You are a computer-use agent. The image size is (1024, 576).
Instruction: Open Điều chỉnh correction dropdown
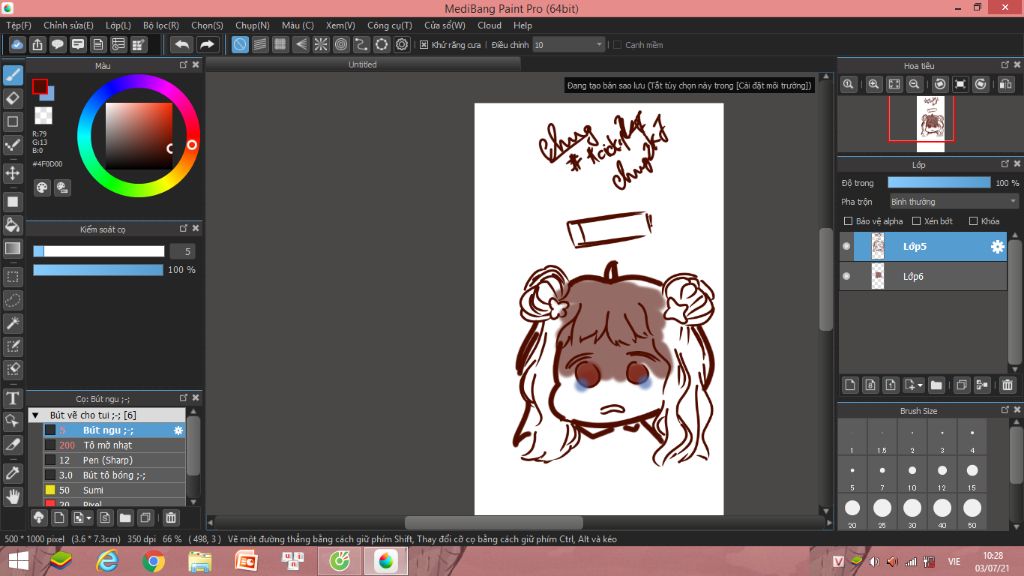click(568, 44)
